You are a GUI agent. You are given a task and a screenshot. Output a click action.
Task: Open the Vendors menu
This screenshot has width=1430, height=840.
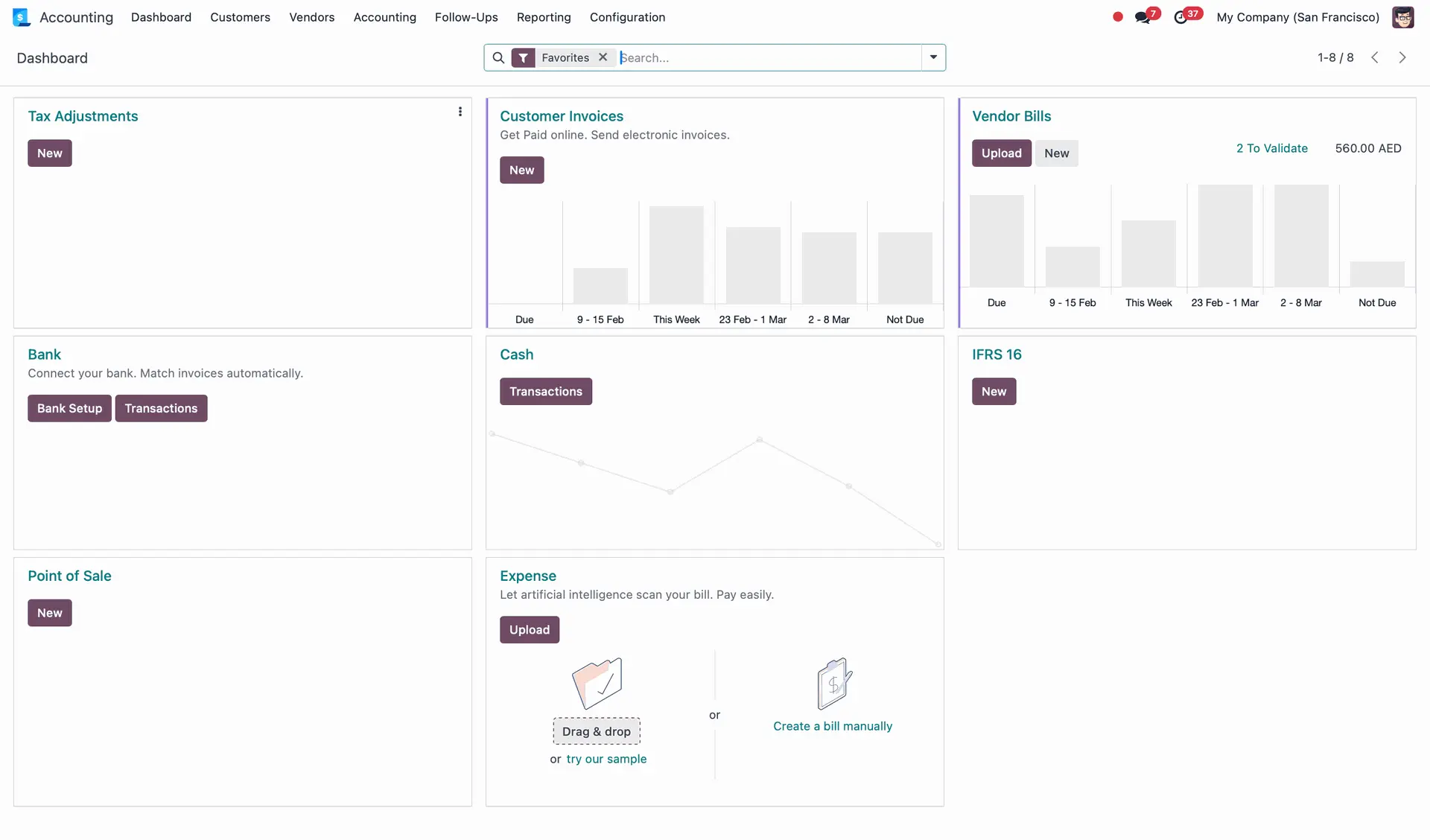point(311,17)
